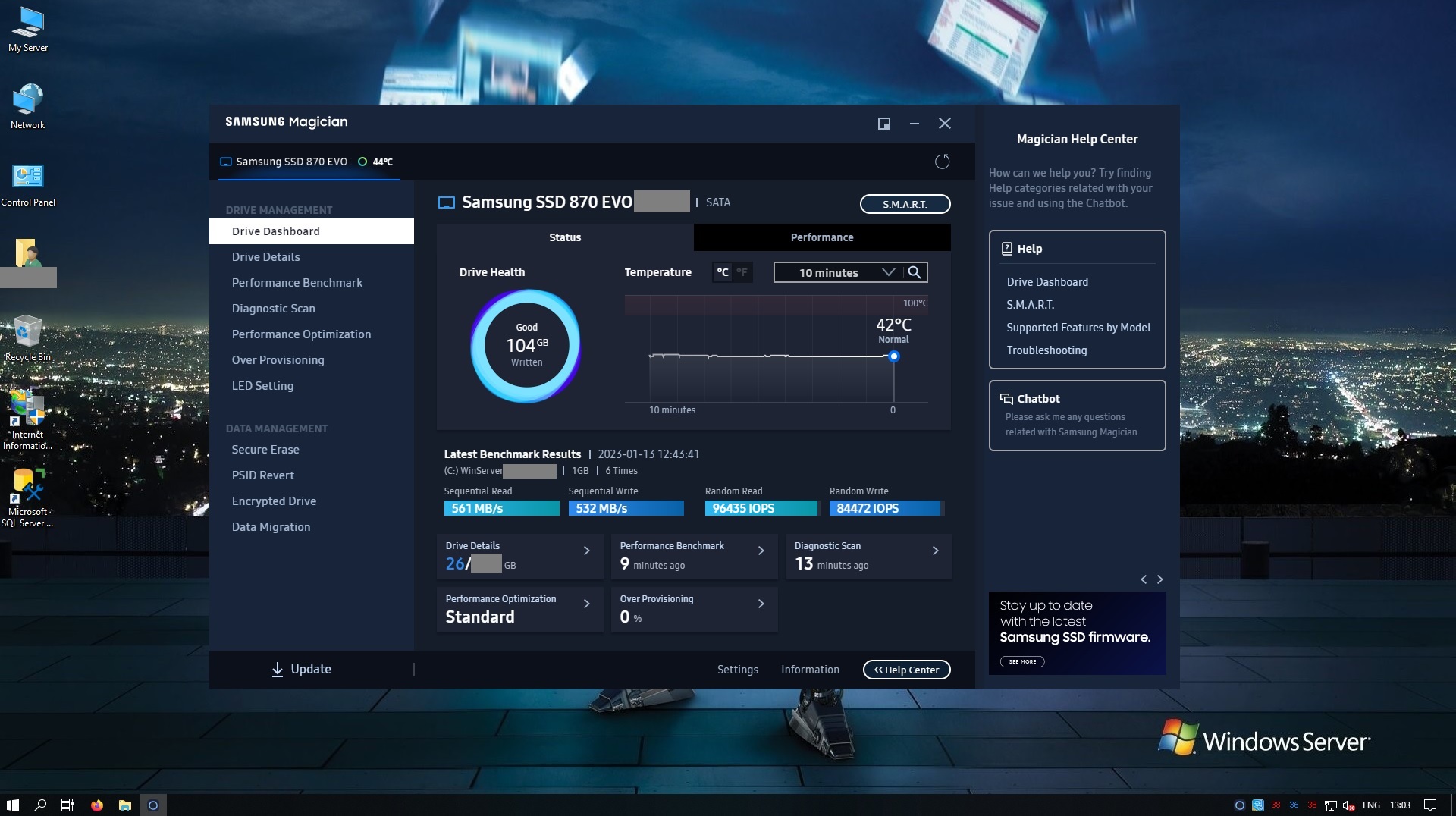Open Encrypted Drive in sidebar
The image size is (1456, 816).
pos(312,501)
